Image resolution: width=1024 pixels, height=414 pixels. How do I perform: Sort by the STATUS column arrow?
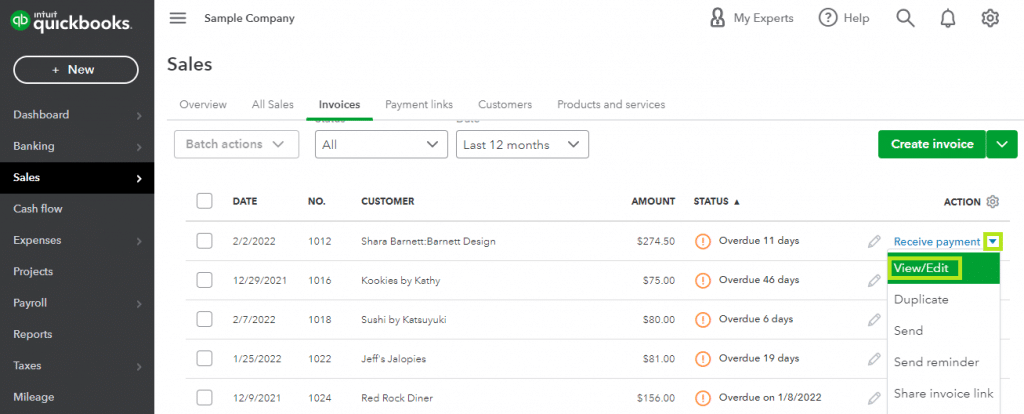point(737,202)
